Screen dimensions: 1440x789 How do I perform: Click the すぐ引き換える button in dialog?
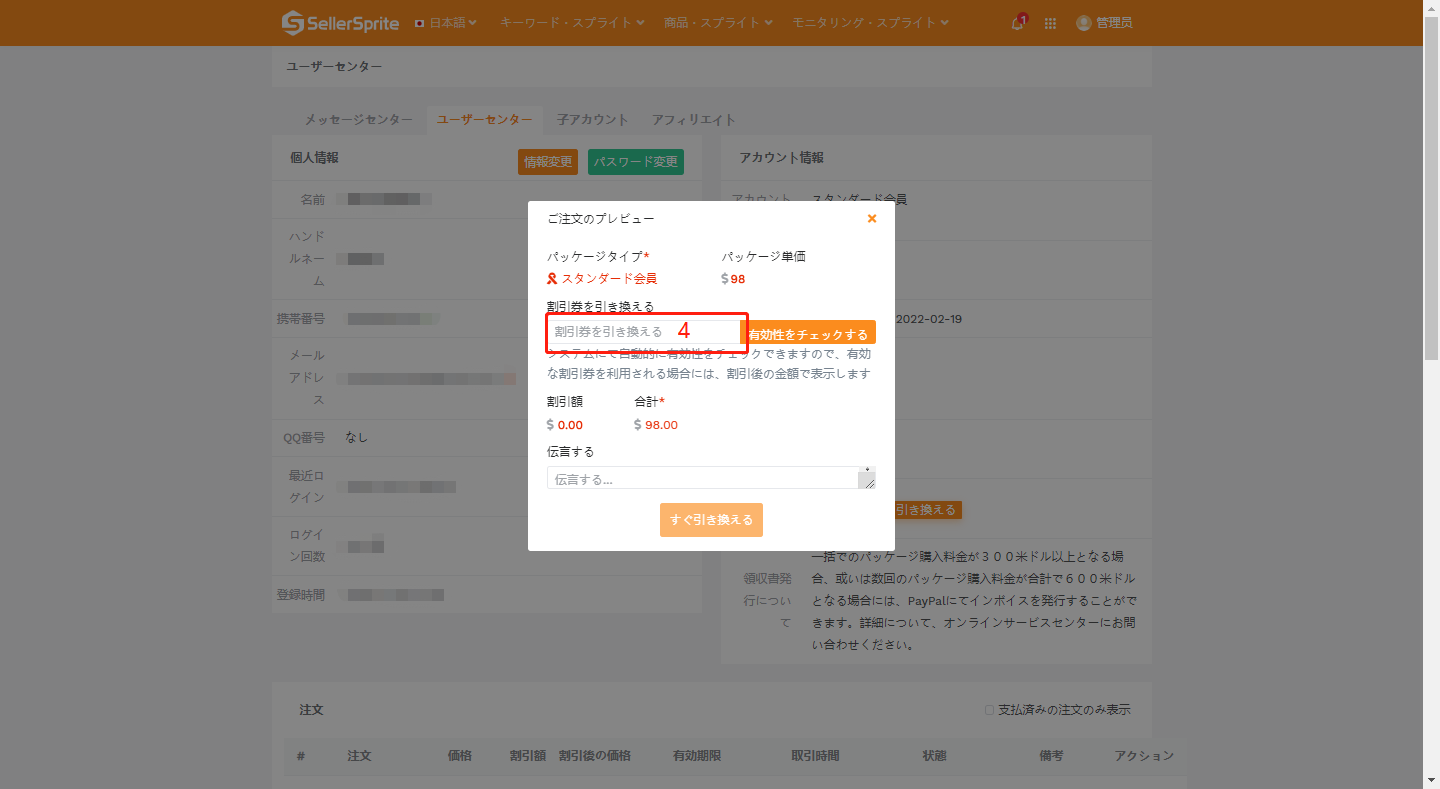[x=711, y=520]
